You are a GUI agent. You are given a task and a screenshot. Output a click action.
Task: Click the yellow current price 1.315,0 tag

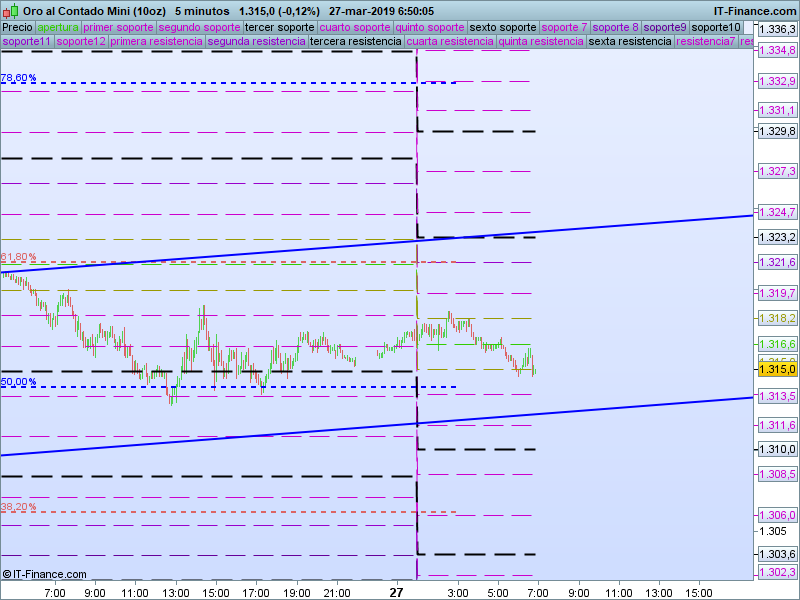pos(776,370)
